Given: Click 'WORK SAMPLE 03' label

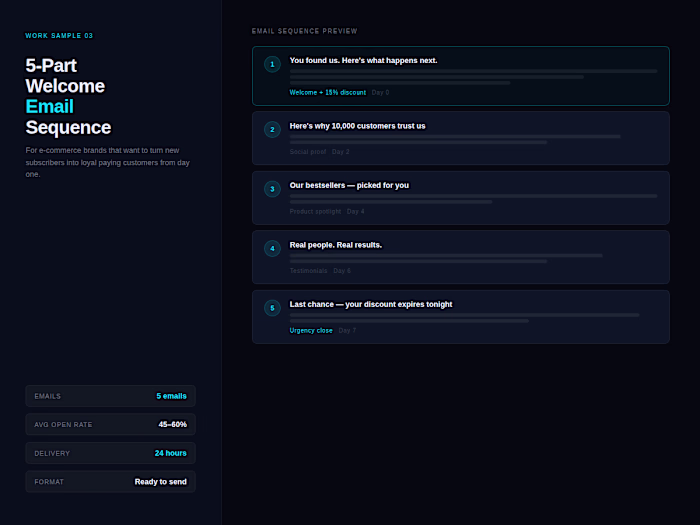Looking at the screenshot, I should point(59,36).
